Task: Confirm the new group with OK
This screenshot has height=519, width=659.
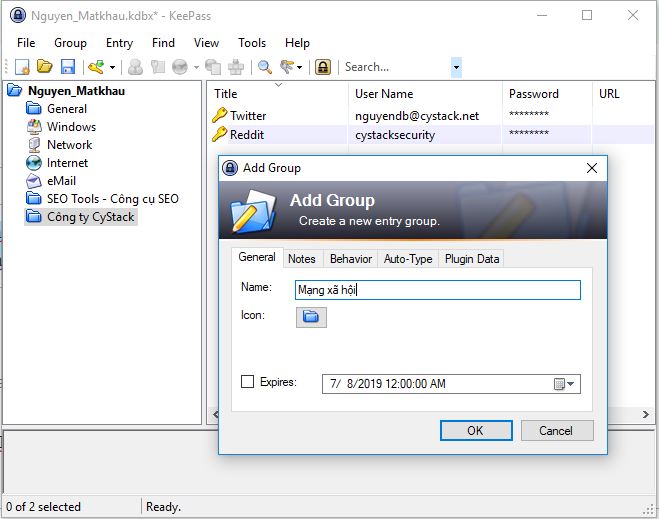Action: [476, 430]
